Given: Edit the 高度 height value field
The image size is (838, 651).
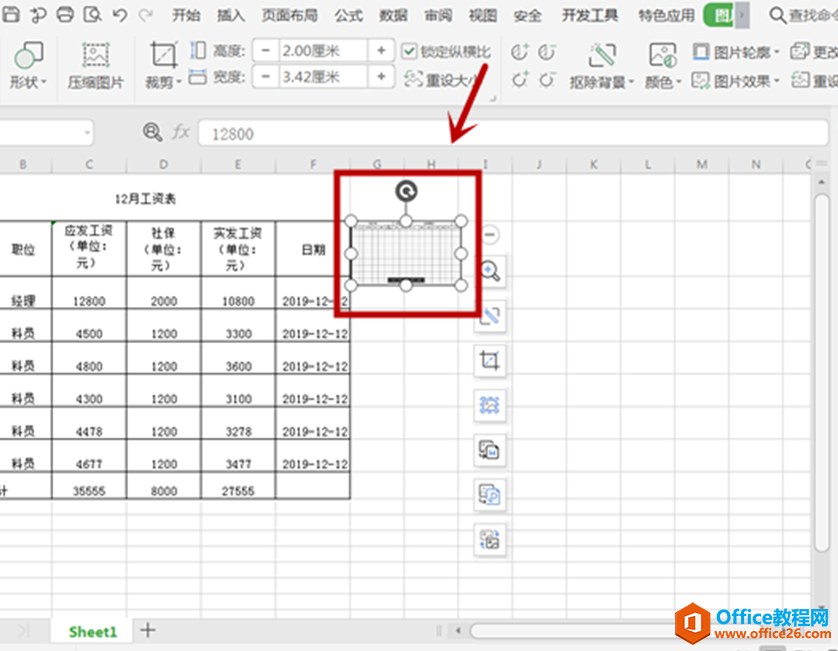Looking at the screenshot, I should (323, 51).
